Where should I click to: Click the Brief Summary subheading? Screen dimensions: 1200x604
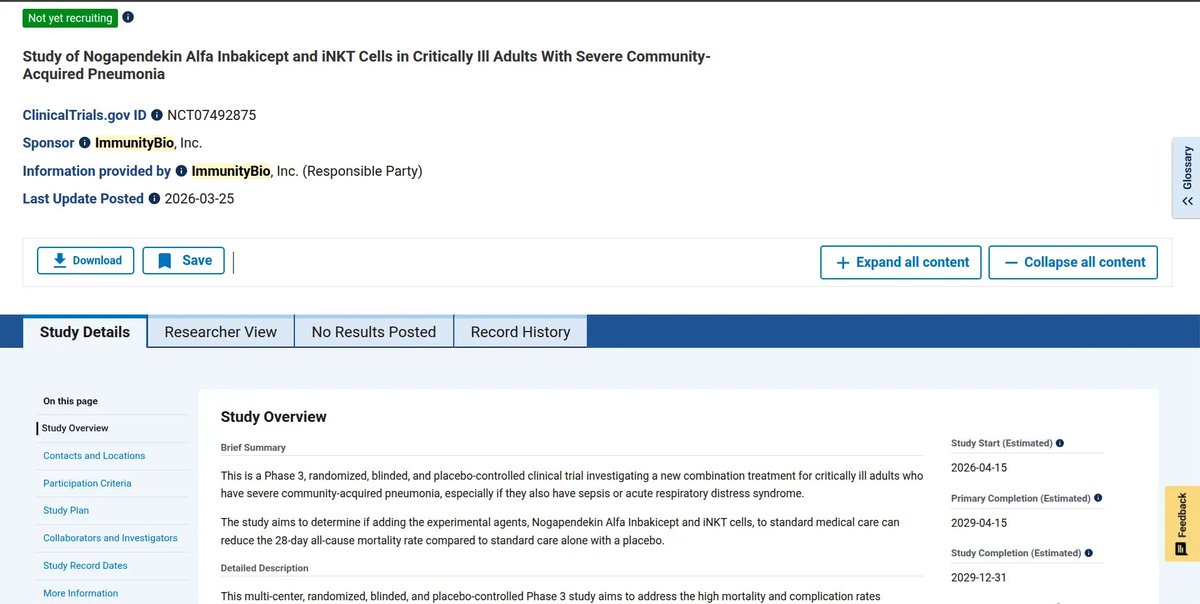(253, 448)
